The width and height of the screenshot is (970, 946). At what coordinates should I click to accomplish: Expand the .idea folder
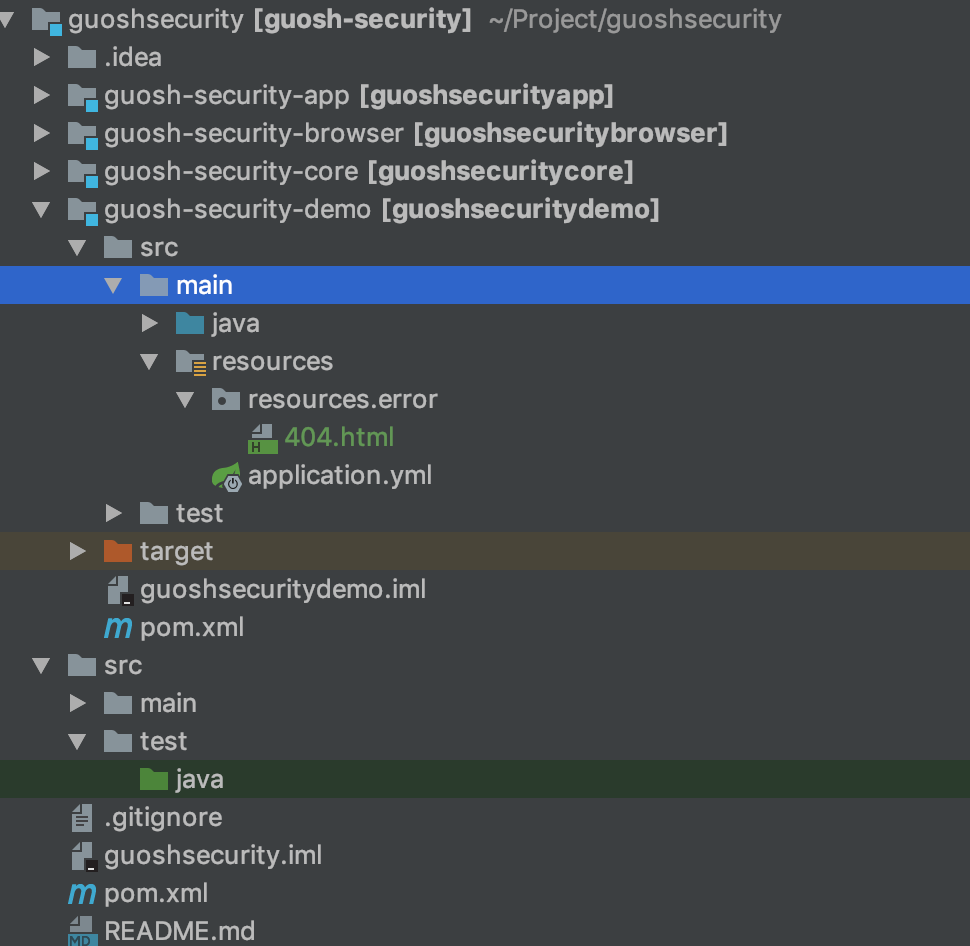(x=42, y=57)
